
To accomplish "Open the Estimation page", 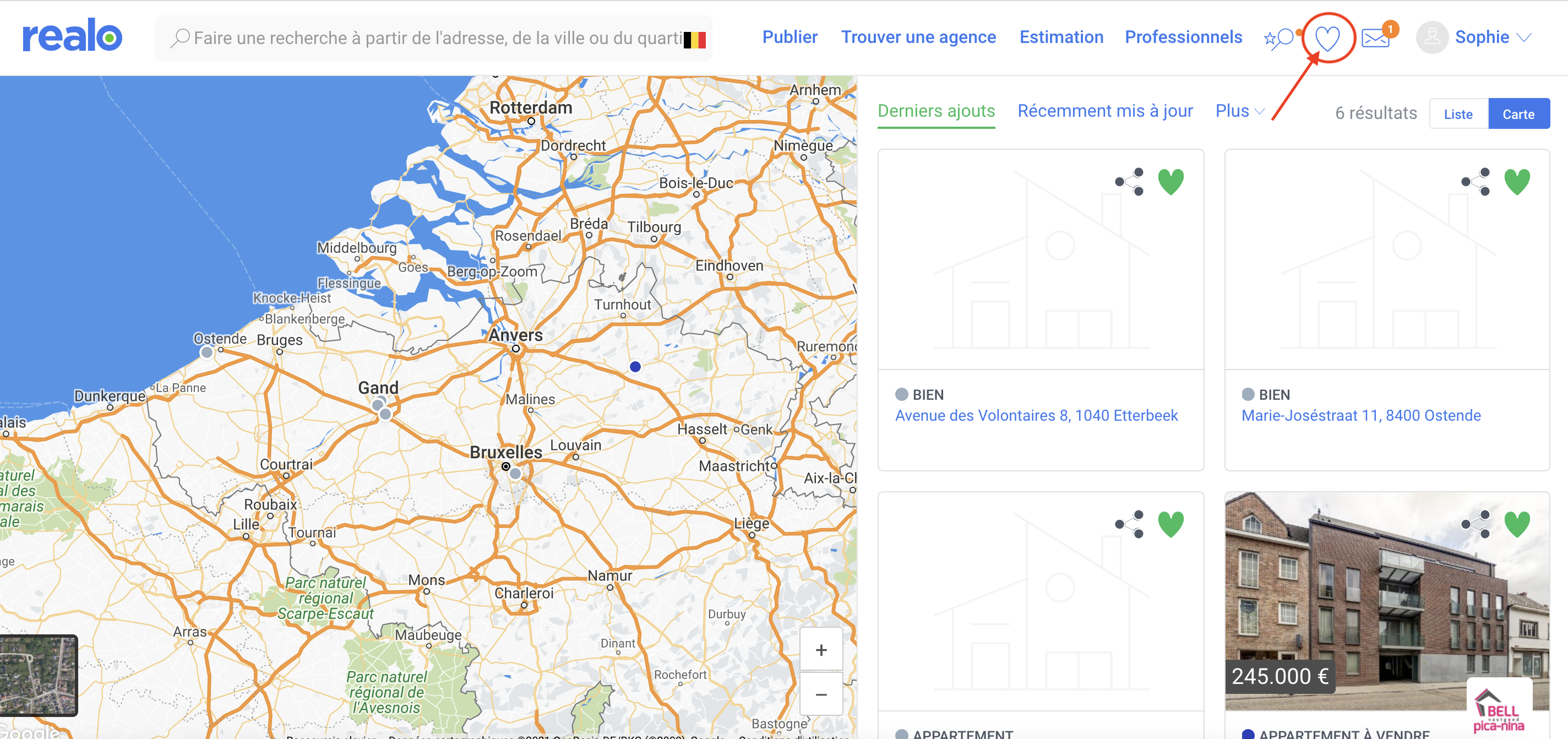I will point(1061,37).
